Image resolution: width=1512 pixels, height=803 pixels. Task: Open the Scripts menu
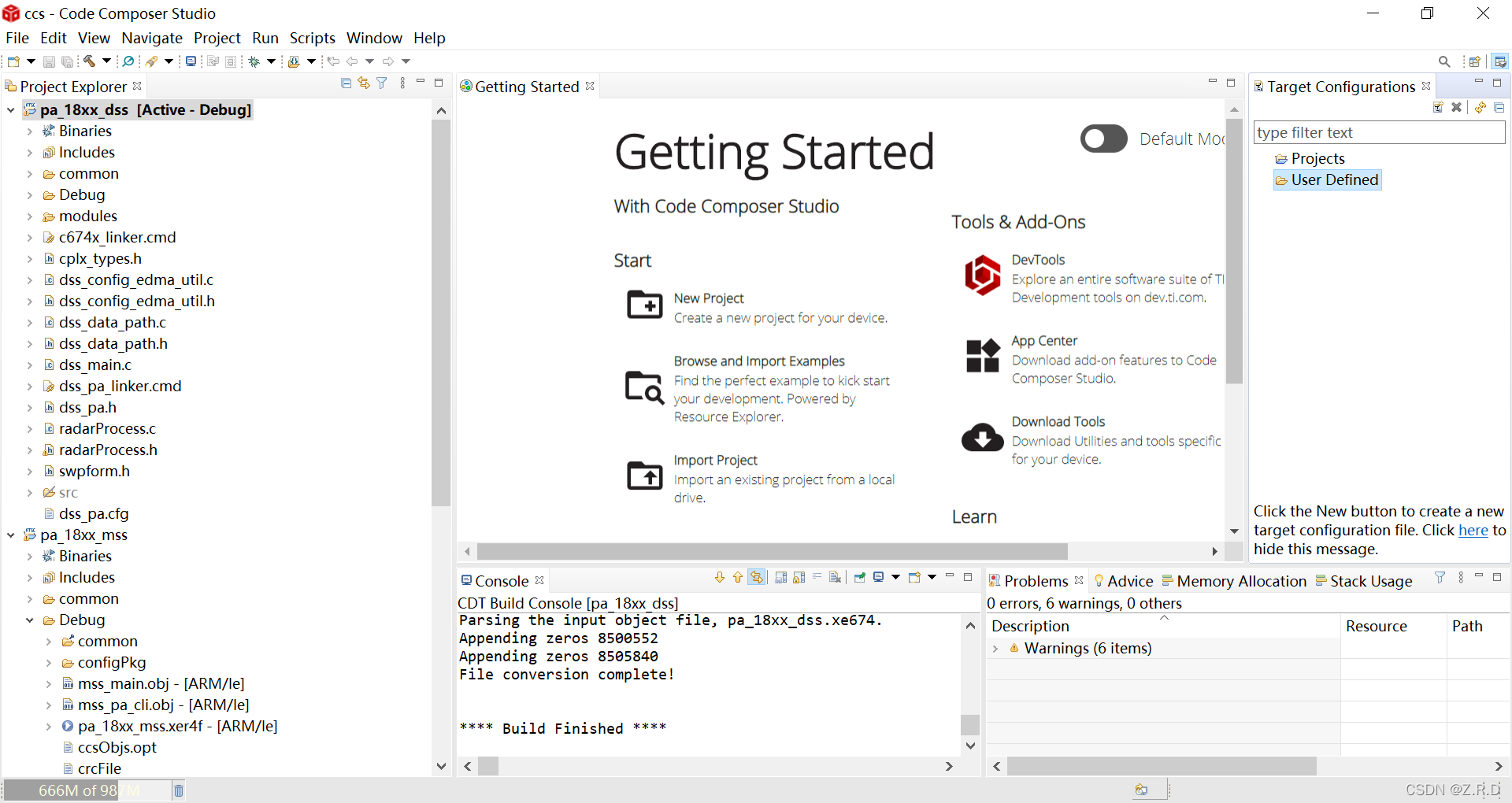click(x=312, y=38)
